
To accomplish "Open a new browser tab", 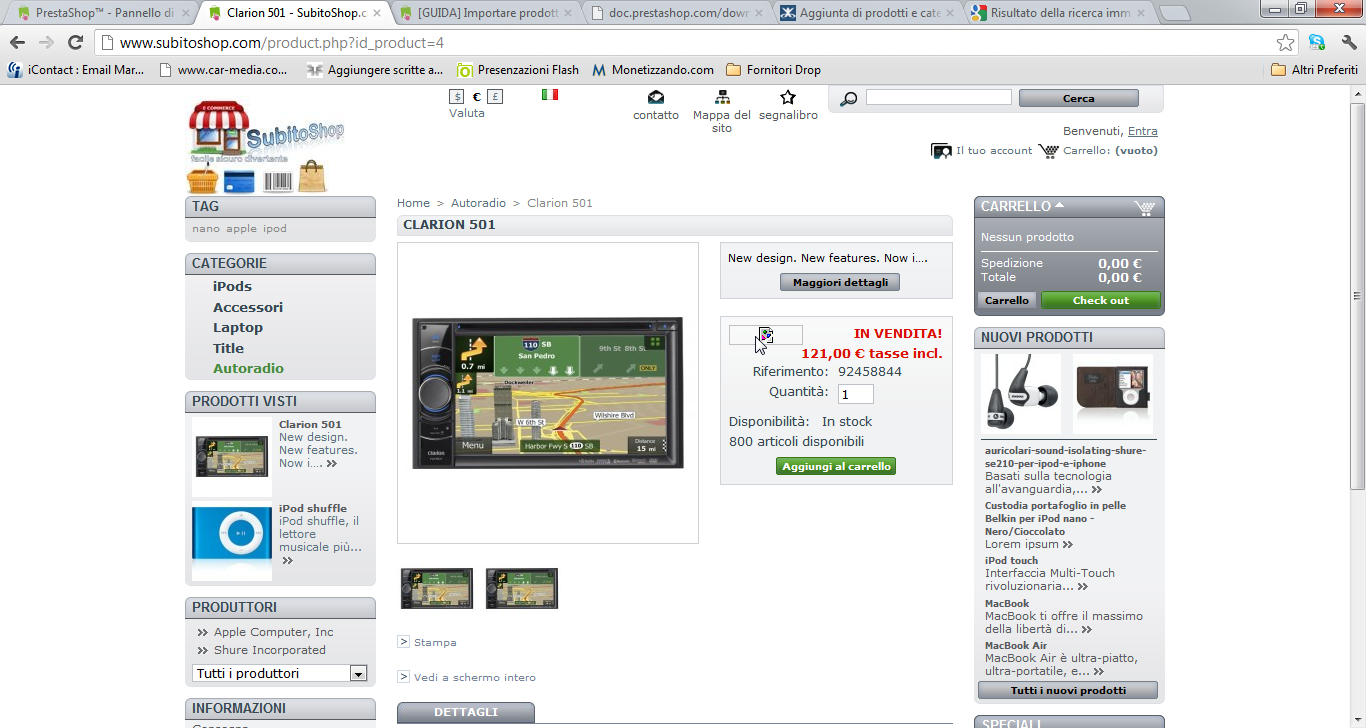I will tap(1174, 13).
